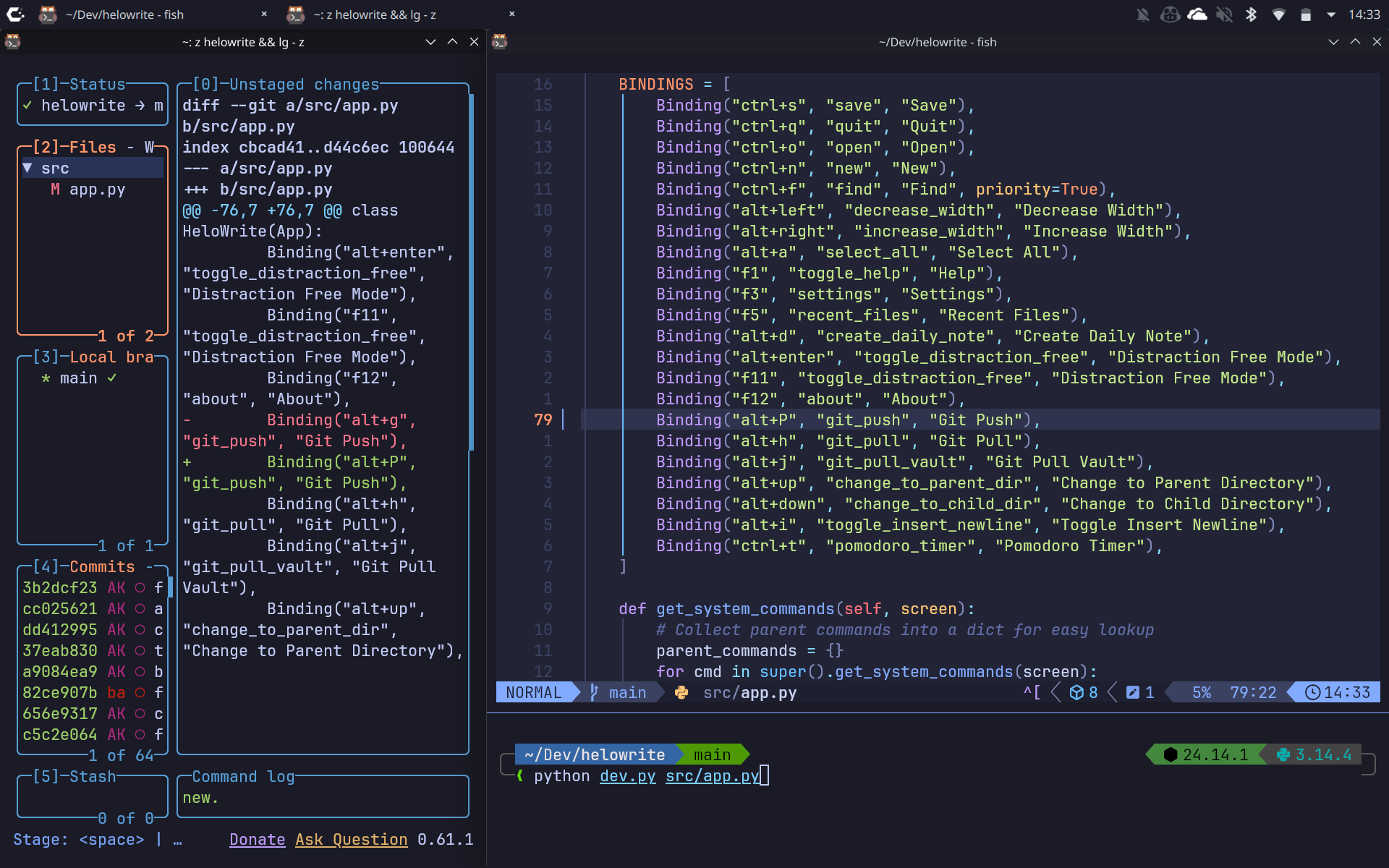Unmute the muted audio volume icon
The height and width of the screenshot is (868, 1389).
1224,14
